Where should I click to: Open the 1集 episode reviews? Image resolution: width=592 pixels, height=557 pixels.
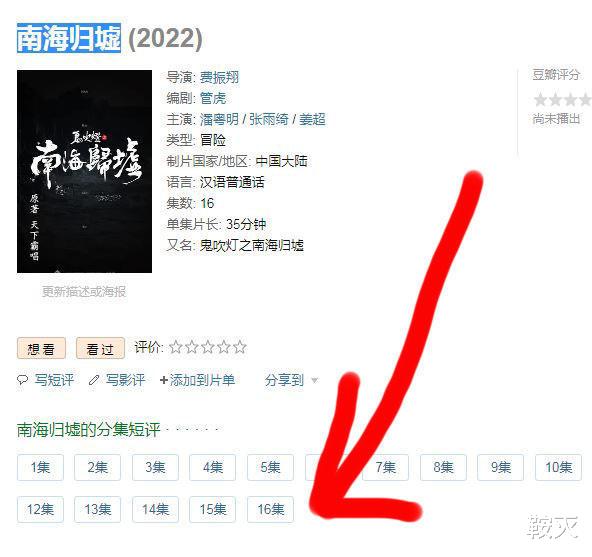point(40,468)
